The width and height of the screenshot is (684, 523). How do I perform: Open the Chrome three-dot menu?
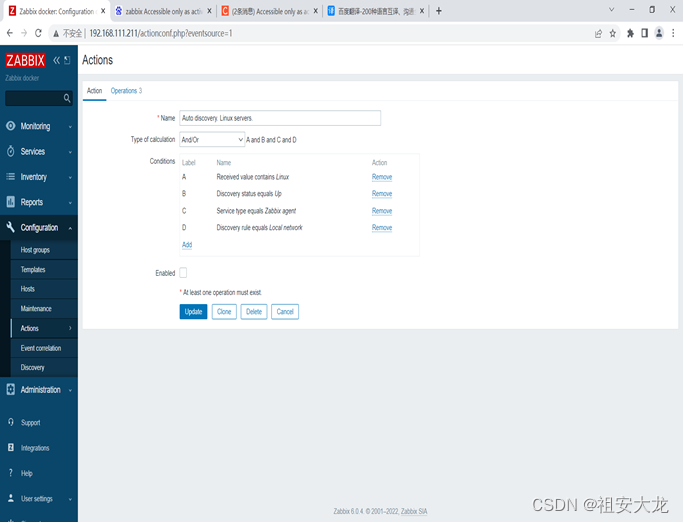click(x=673, y=33)
